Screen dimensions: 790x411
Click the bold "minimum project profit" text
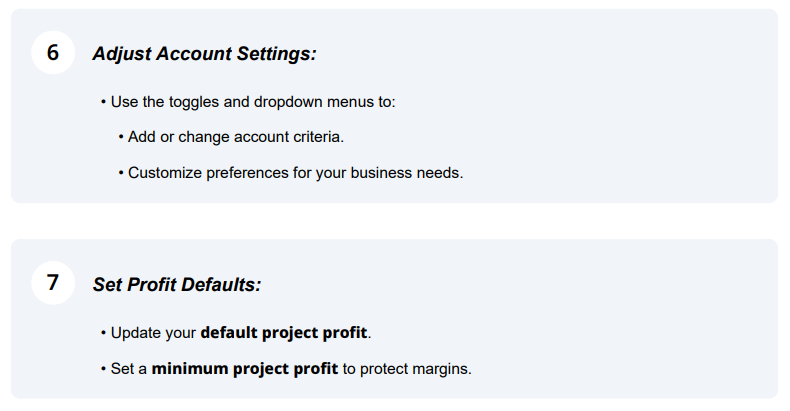(245, 368)
